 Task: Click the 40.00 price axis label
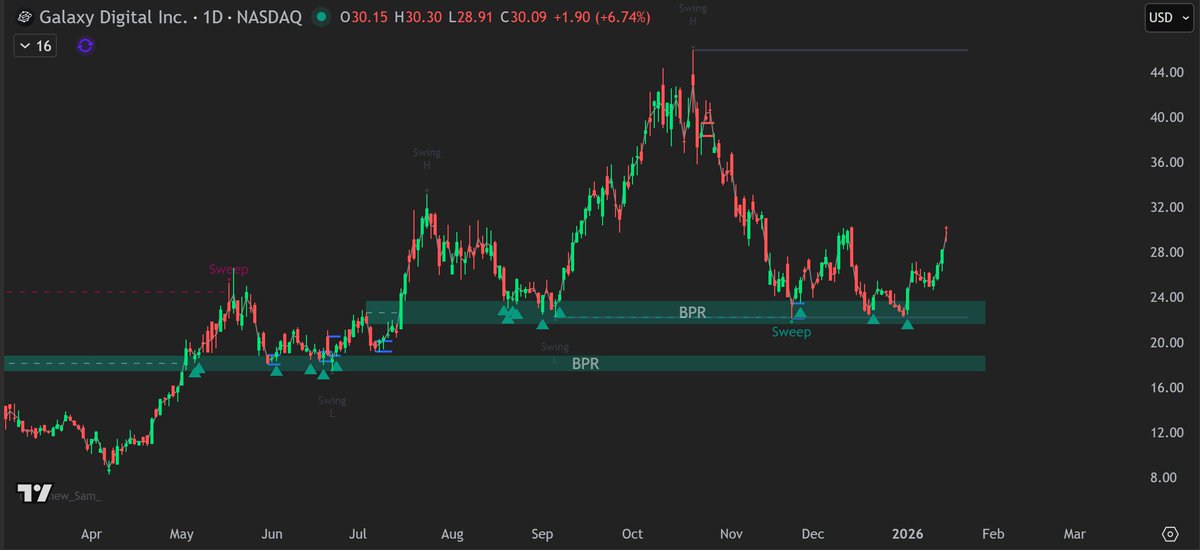[1165, 117]
